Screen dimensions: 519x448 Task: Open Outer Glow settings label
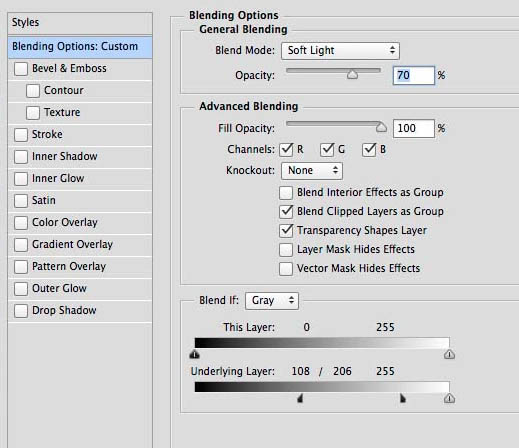click(59, 288)
